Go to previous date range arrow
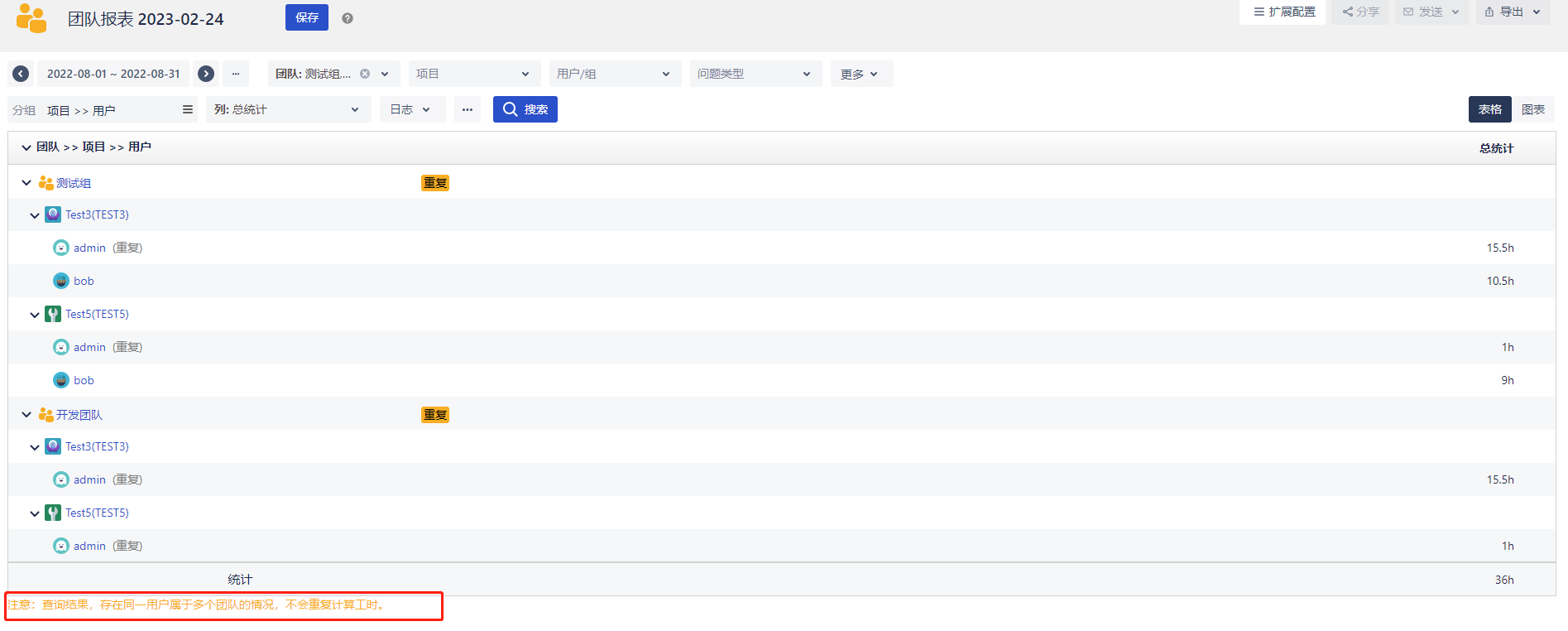 point(21,74)
